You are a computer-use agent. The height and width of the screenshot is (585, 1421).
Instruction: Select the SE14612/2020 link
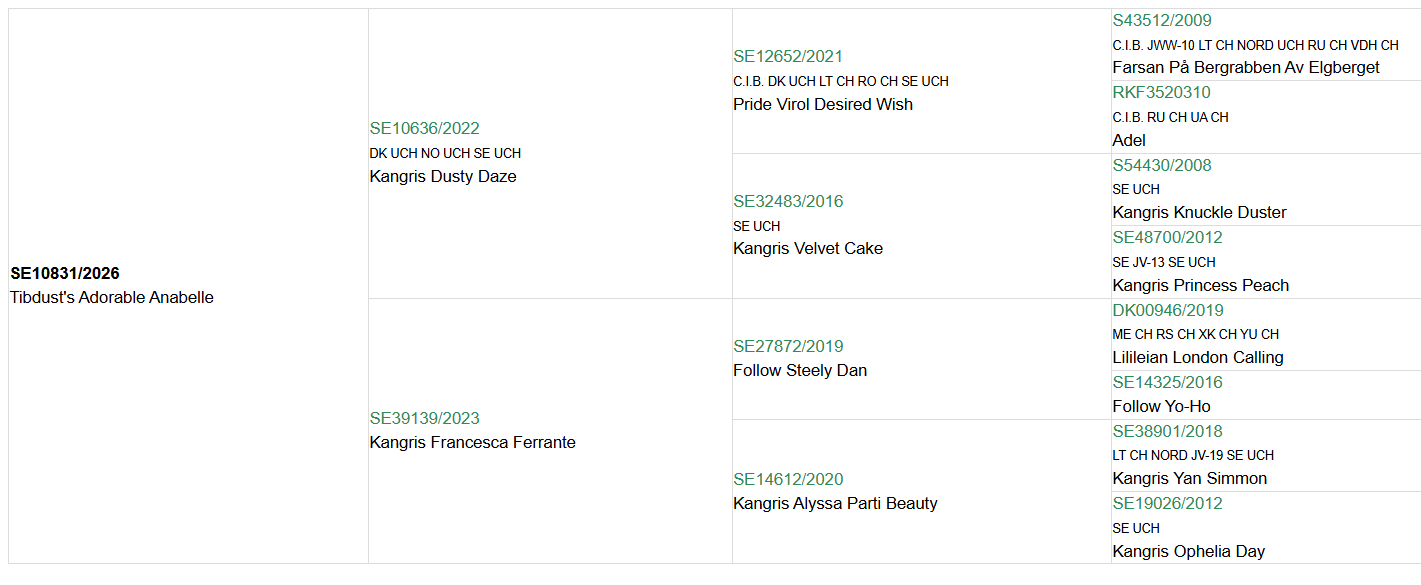click(788, 479)
